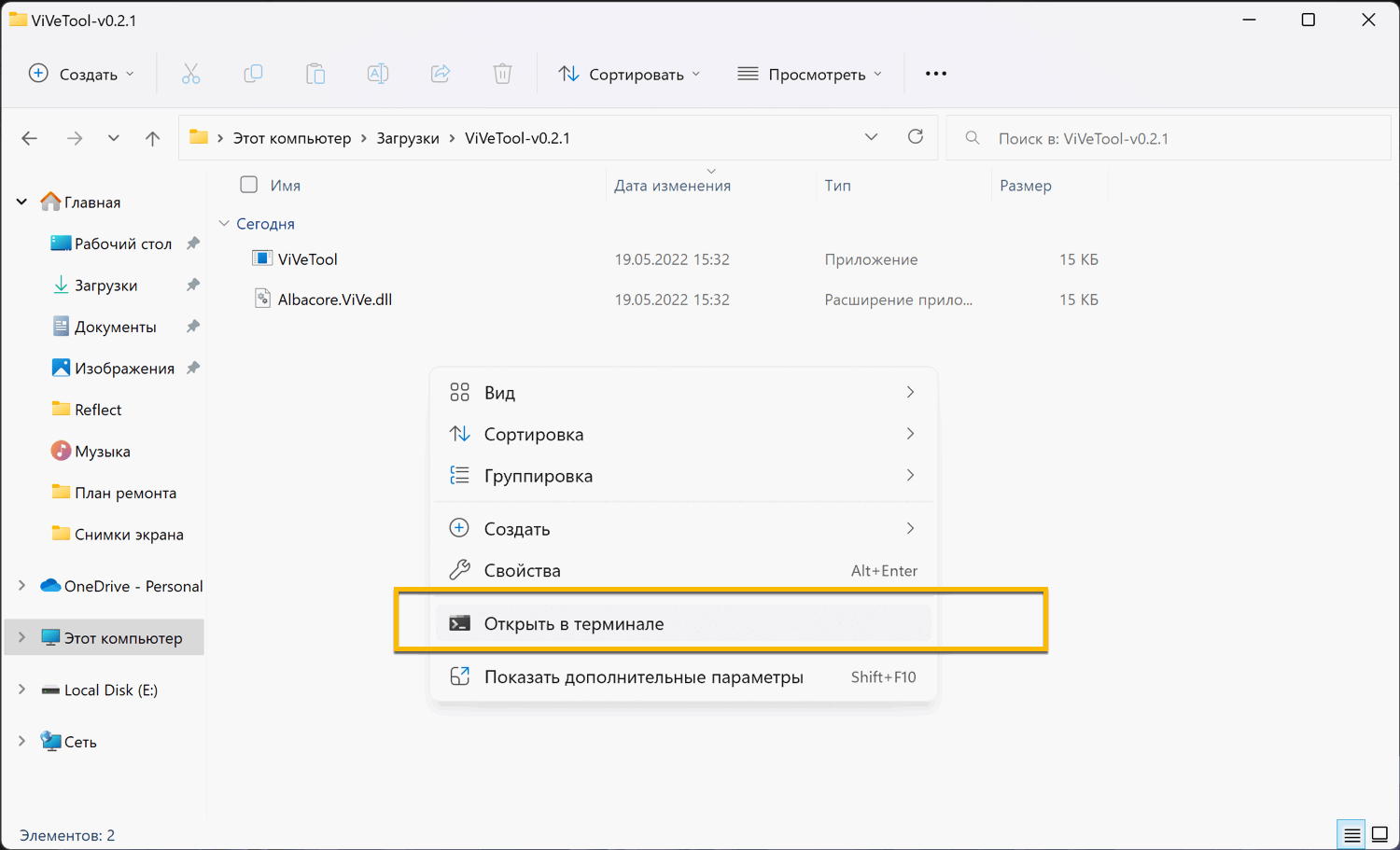Click the Paste clipboard icon
This screenshot has width=1400, height=850.
coord(315,74)
